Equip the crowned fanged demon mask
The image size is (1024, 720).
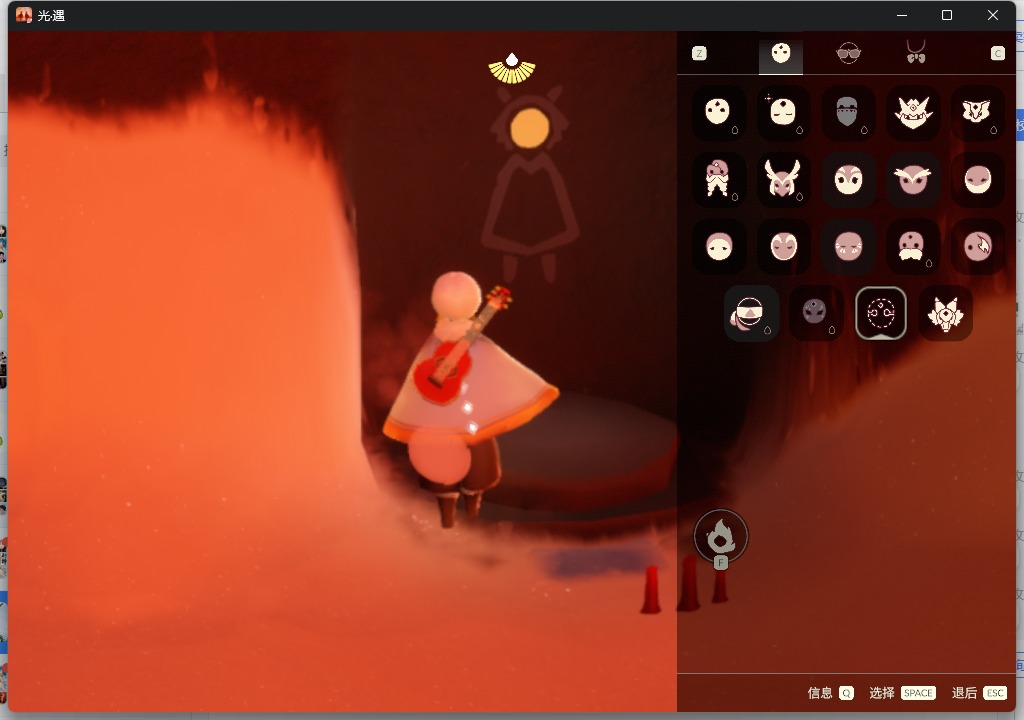point(913,112)
